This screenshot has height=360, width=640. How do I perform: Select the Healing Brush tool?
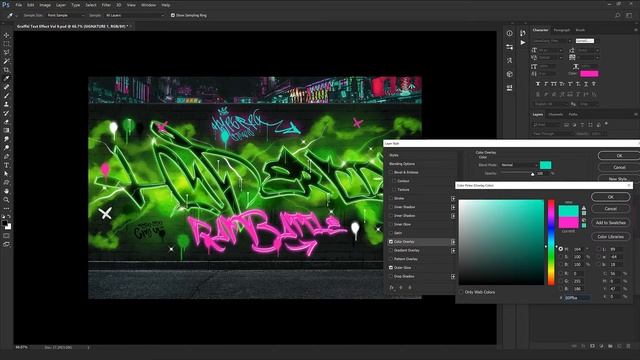(x=7, y=87)
